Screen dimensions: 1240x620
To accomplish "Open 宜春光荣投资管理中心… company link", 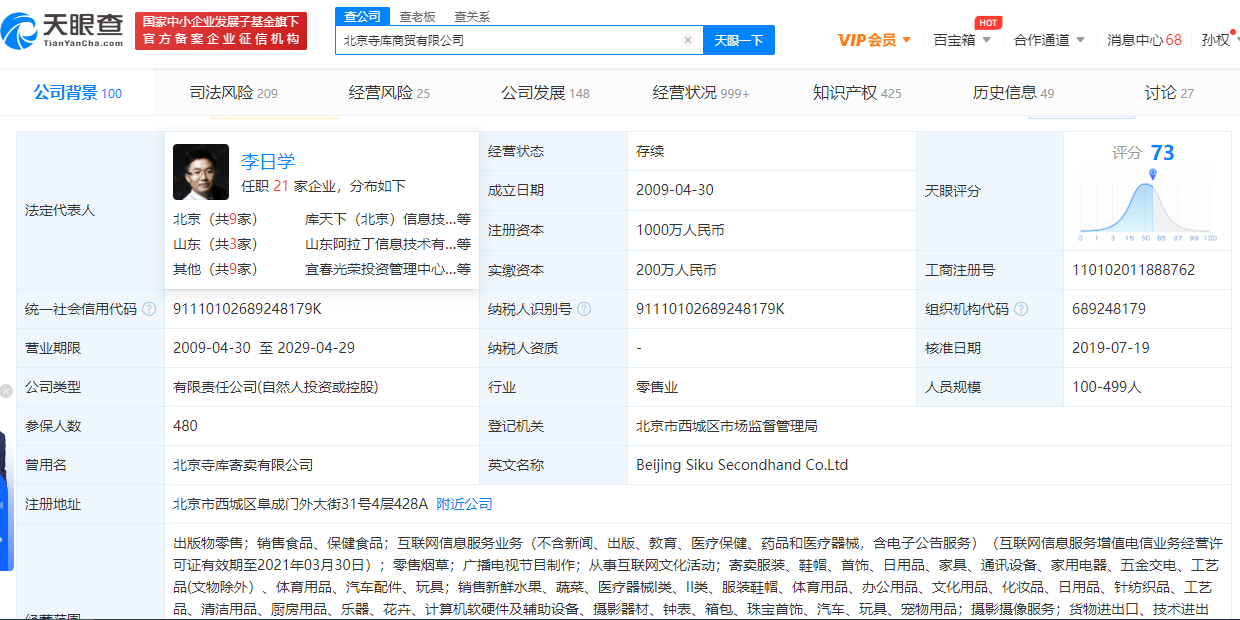I will 388,269.
